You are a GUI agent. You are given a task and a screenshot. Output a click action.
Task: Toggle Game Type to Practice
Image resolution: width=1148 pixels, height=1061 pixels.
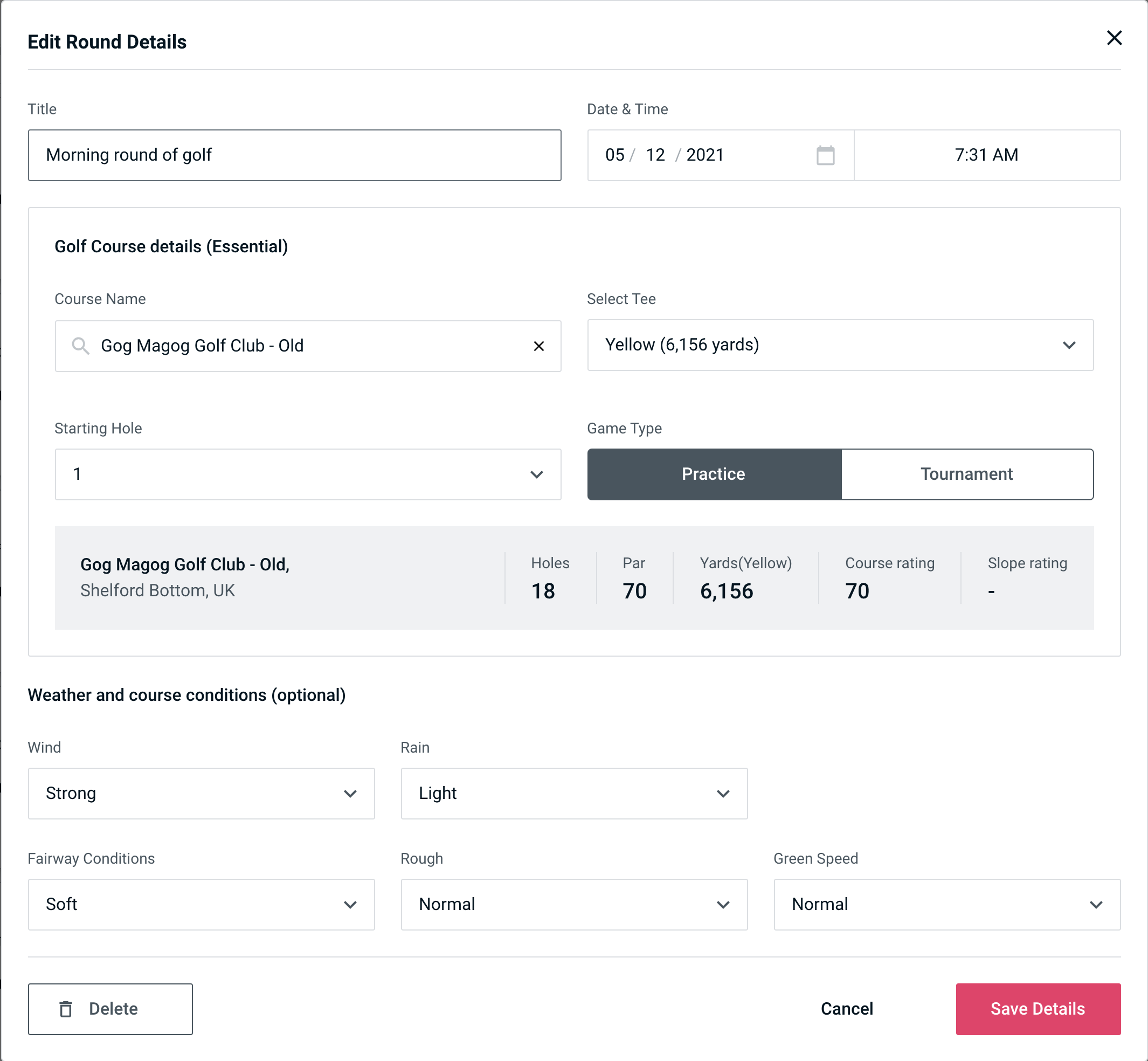[x=714, y=474]
